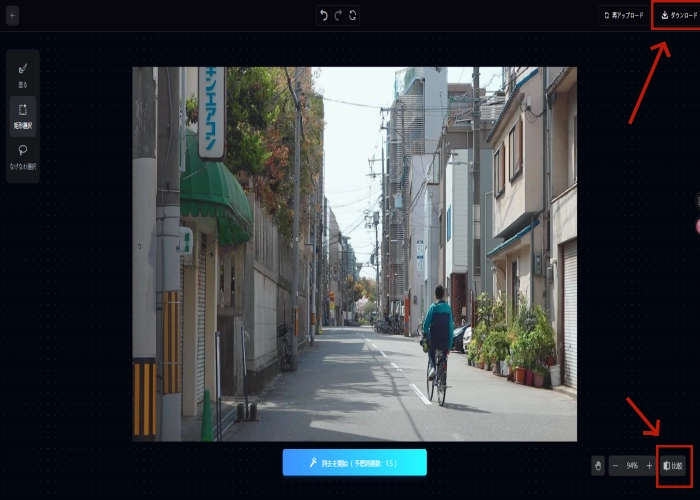The image size is (700, 500).
Task: Download the result with ダウンロード
Action: point(679,16)
